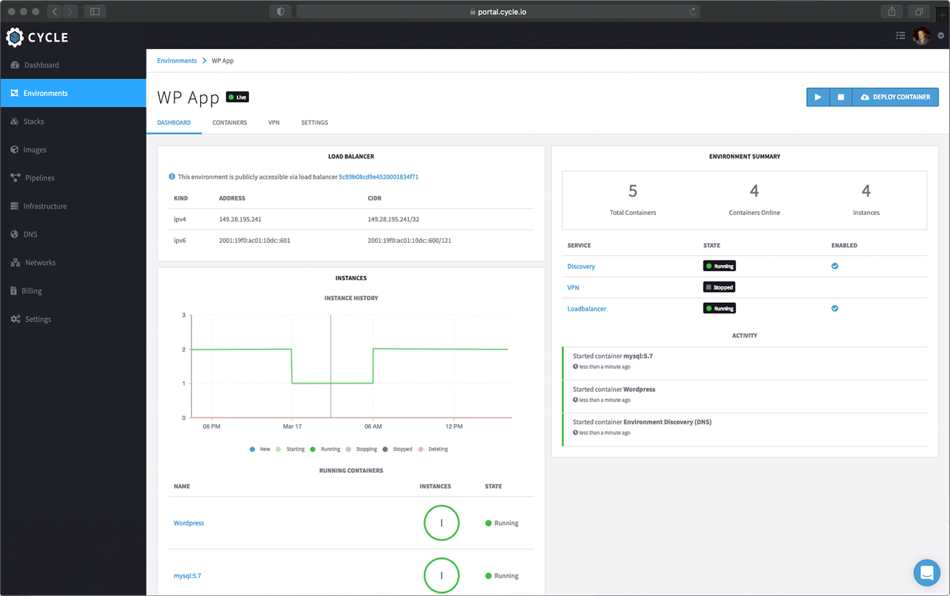The image size is (950, 596).
Task: Open the VPN tab
Action: pyautogui.click(x=272, y=122)
